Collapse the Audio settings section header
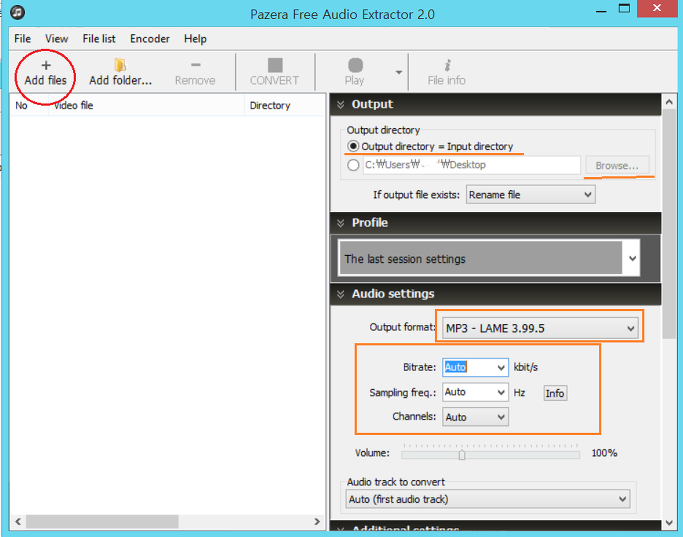 point(496,294)
